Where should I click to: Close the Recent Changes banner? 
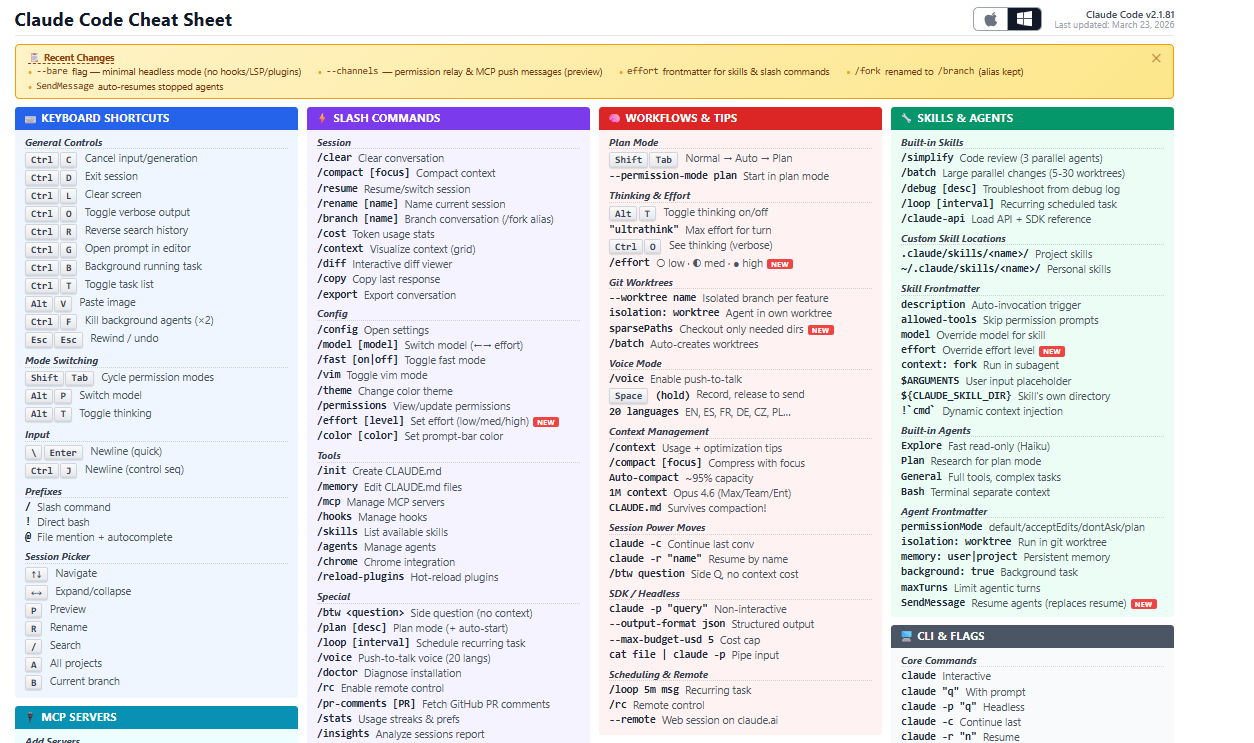pos(1156,58)
